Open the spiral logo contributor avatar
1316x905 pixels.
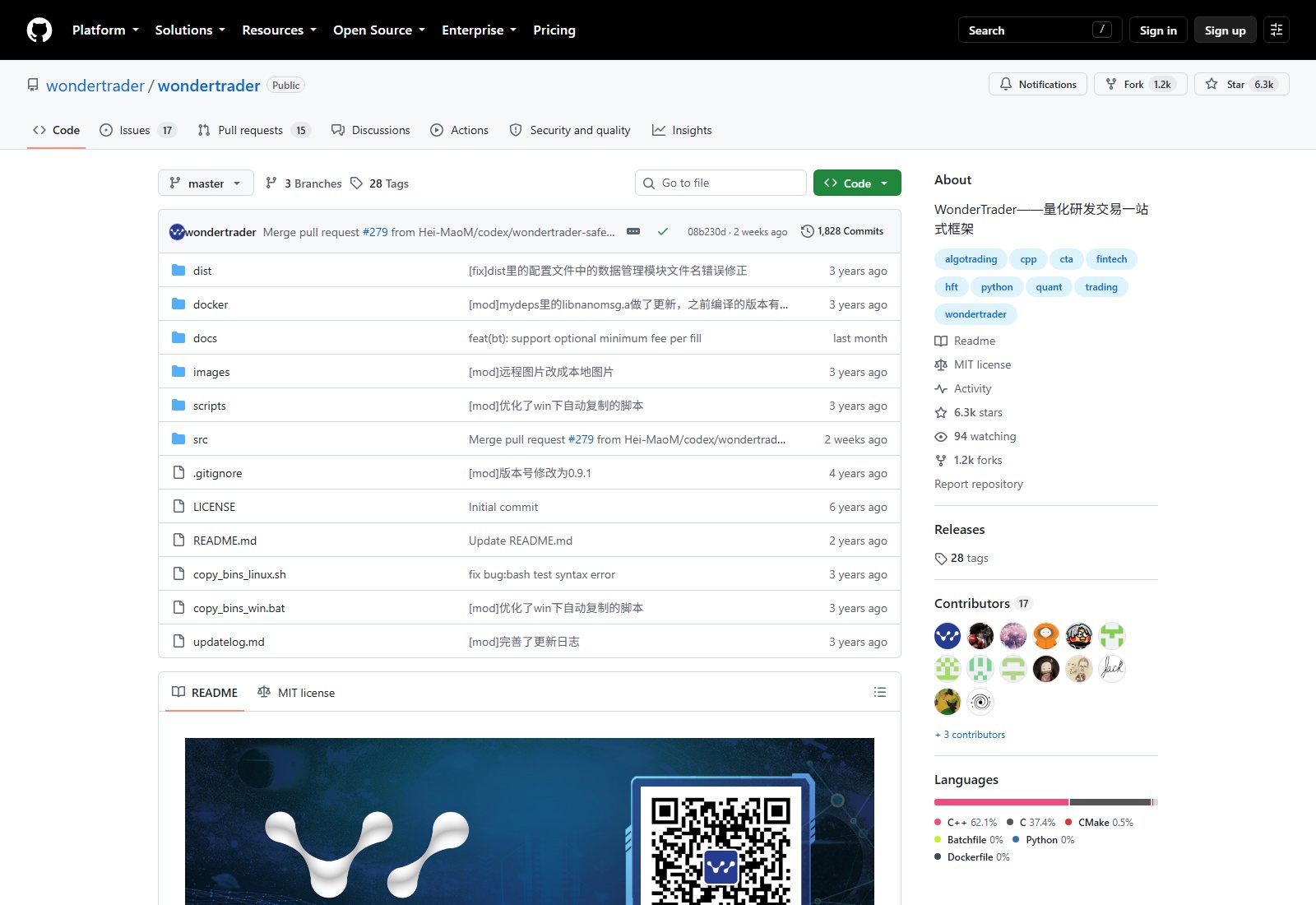point(980,702)
